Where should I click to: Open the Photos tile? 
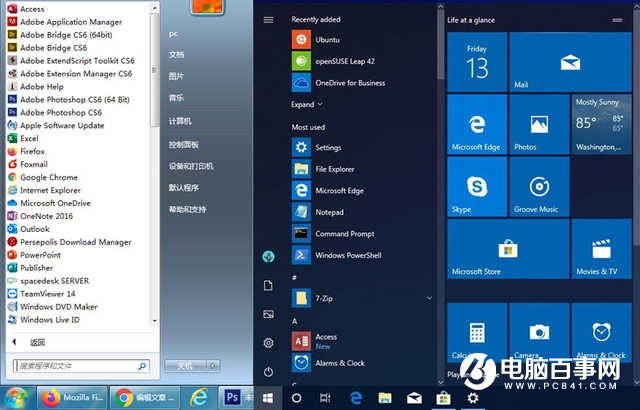(539, 124)
